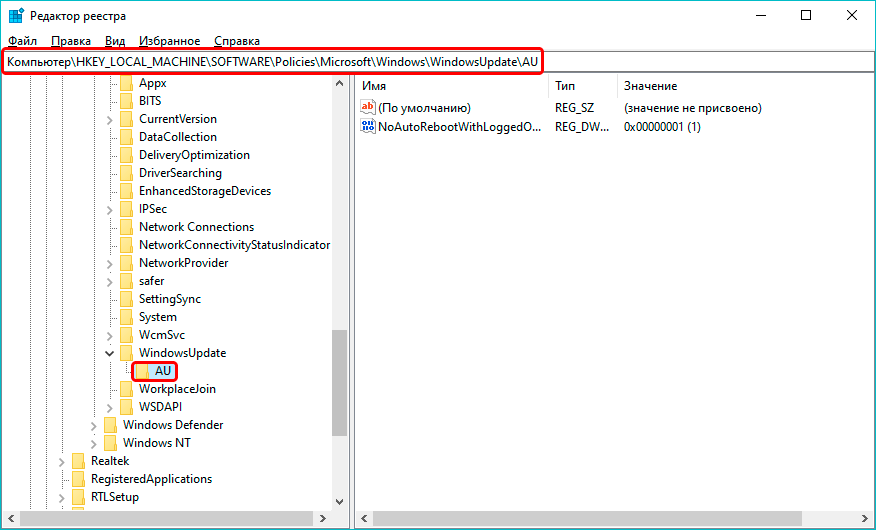Expand the RTLSetup key
The height and width of the screenshot is (530, 876).
[61, 497]
